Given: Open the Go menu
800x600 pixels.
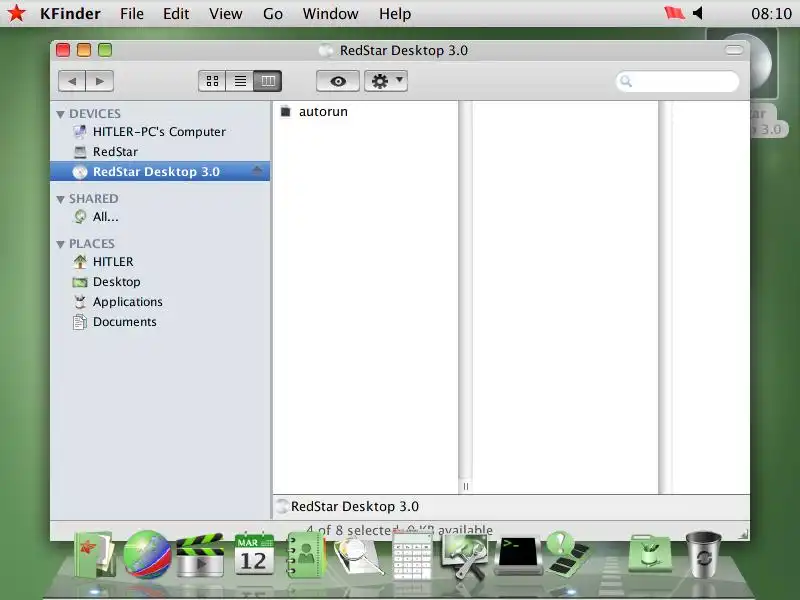Looking at the screenshot, I should 273,14.
